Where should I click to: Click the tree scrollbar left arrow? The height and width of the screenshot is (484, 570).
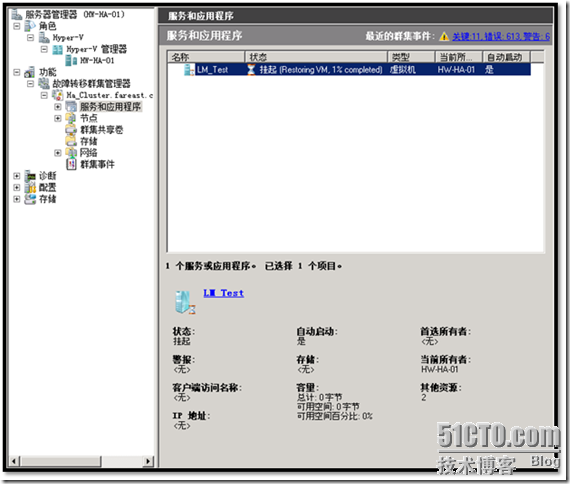click(14, 461)
